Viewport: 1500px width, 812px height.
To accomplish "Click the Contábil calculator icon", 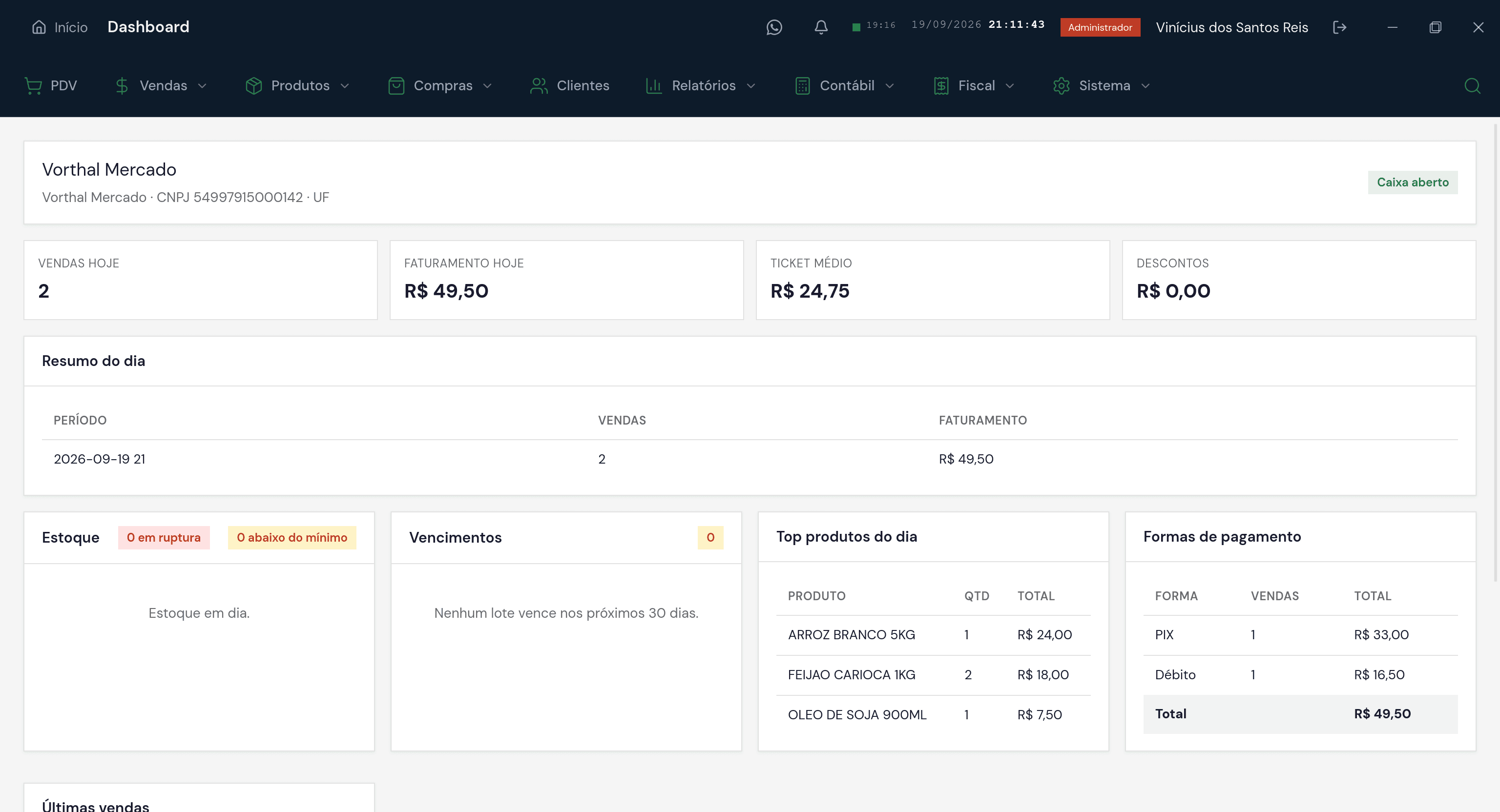I will point(802,85).
